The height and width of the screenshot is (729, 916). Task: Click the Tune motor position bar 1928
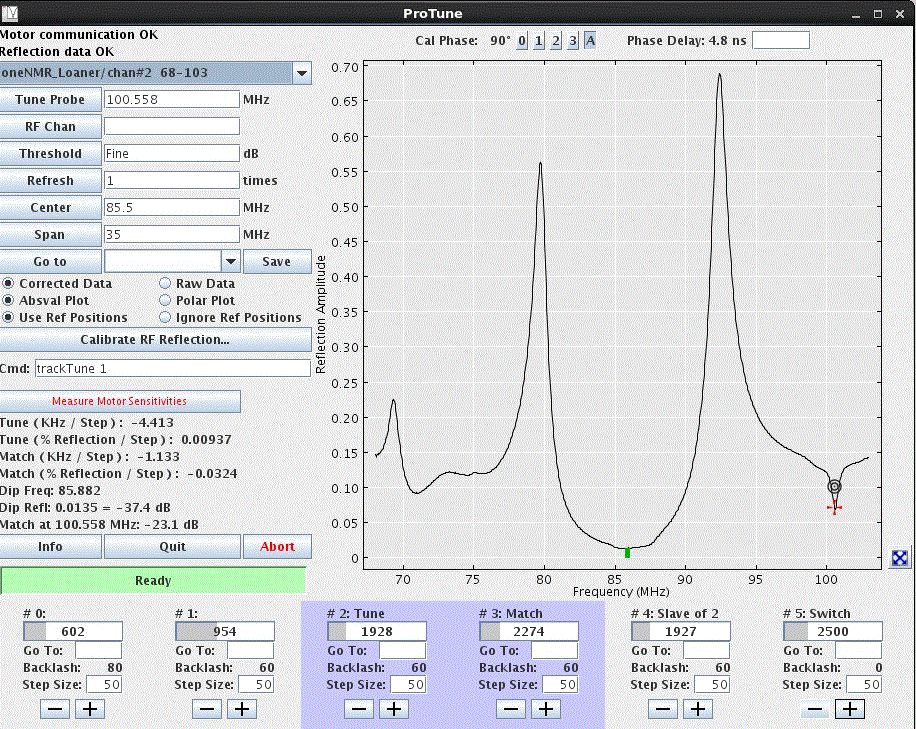[377, 631]
